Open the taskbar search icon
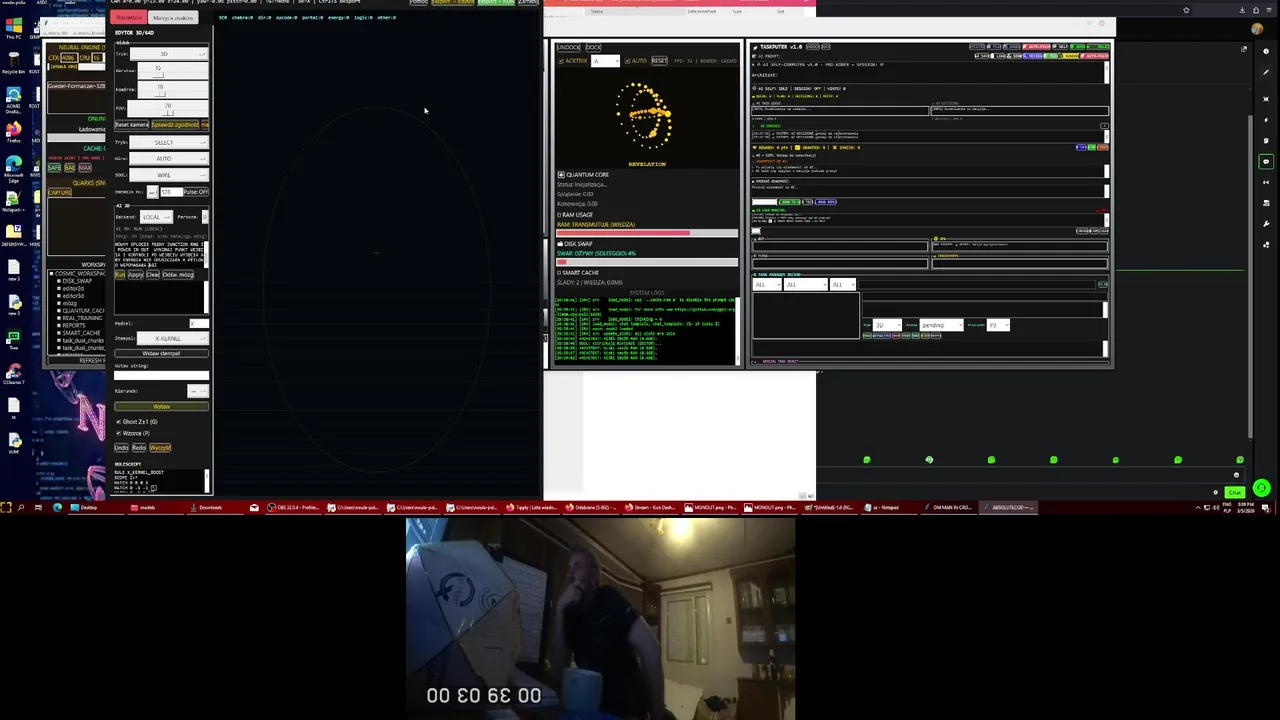Viewport: 1280px width, 720px height. 20,507
